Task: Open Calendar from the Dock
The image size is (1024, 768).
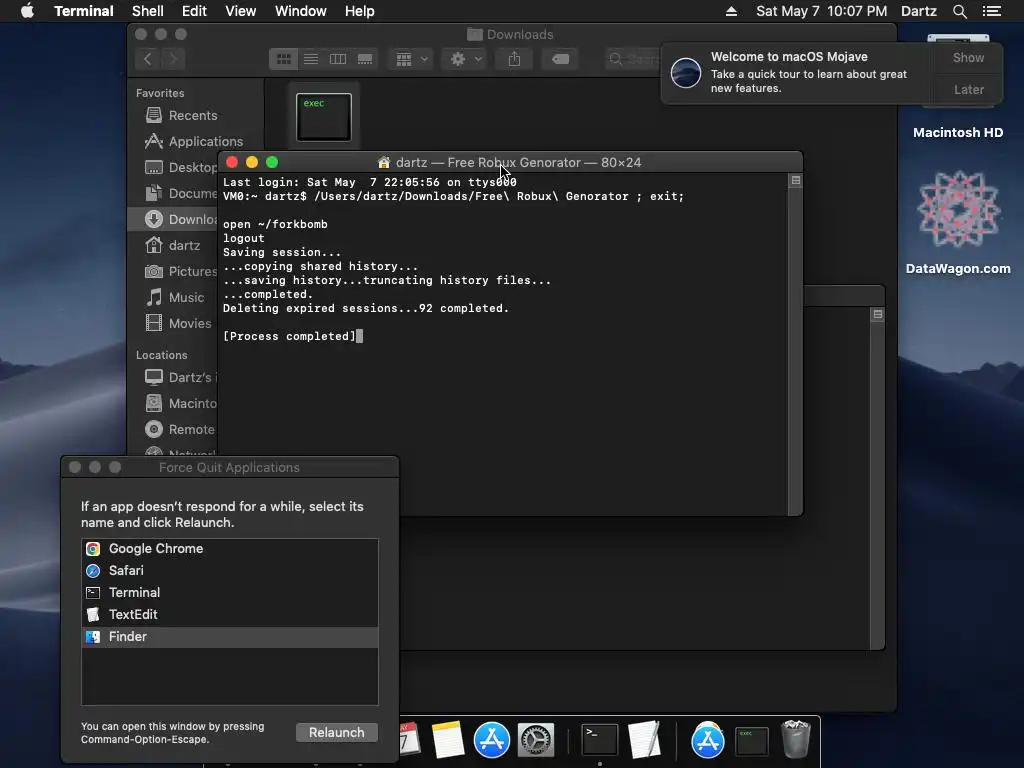Action: click(409, 740)
